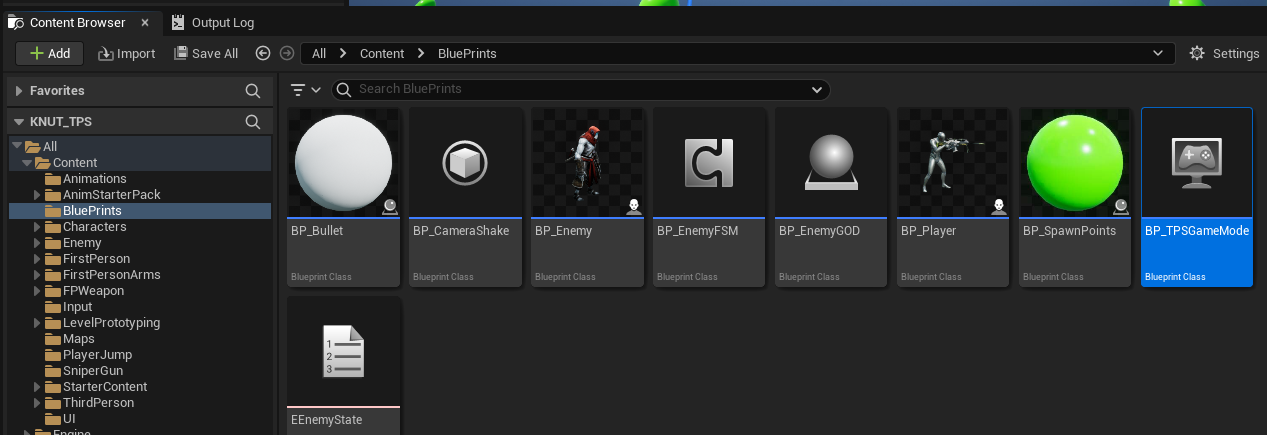This screenshot has width=1267, height=435.
Task: Click the BP_EnemyFSM asset name label
Action: (697, 231)
